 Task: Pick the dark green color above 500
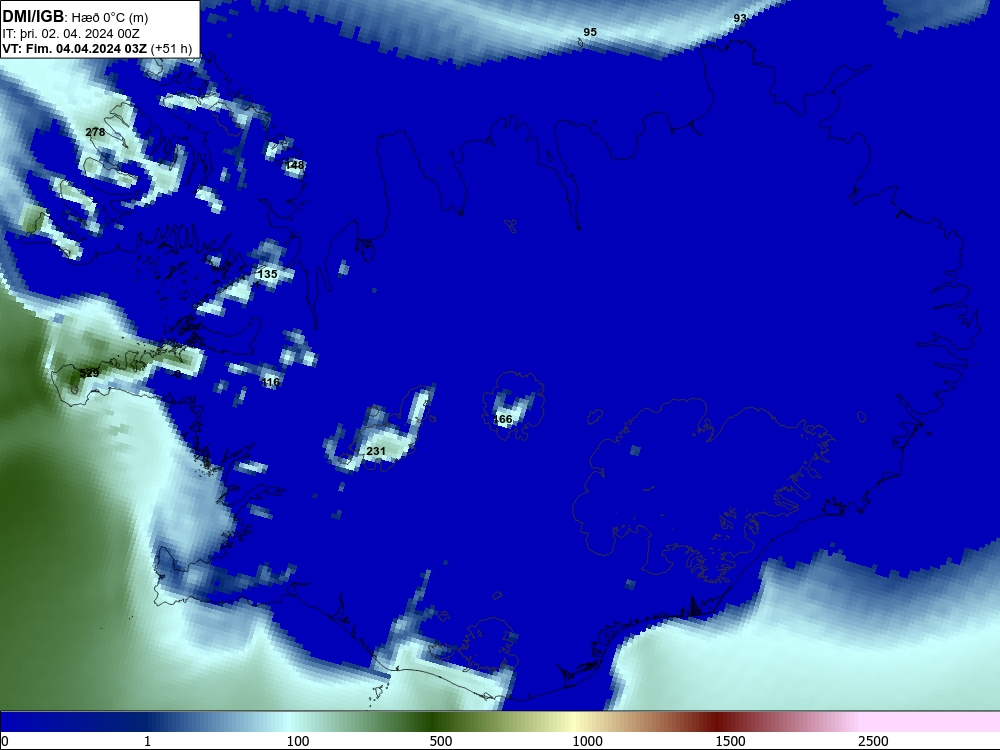(x=434, y=722)
